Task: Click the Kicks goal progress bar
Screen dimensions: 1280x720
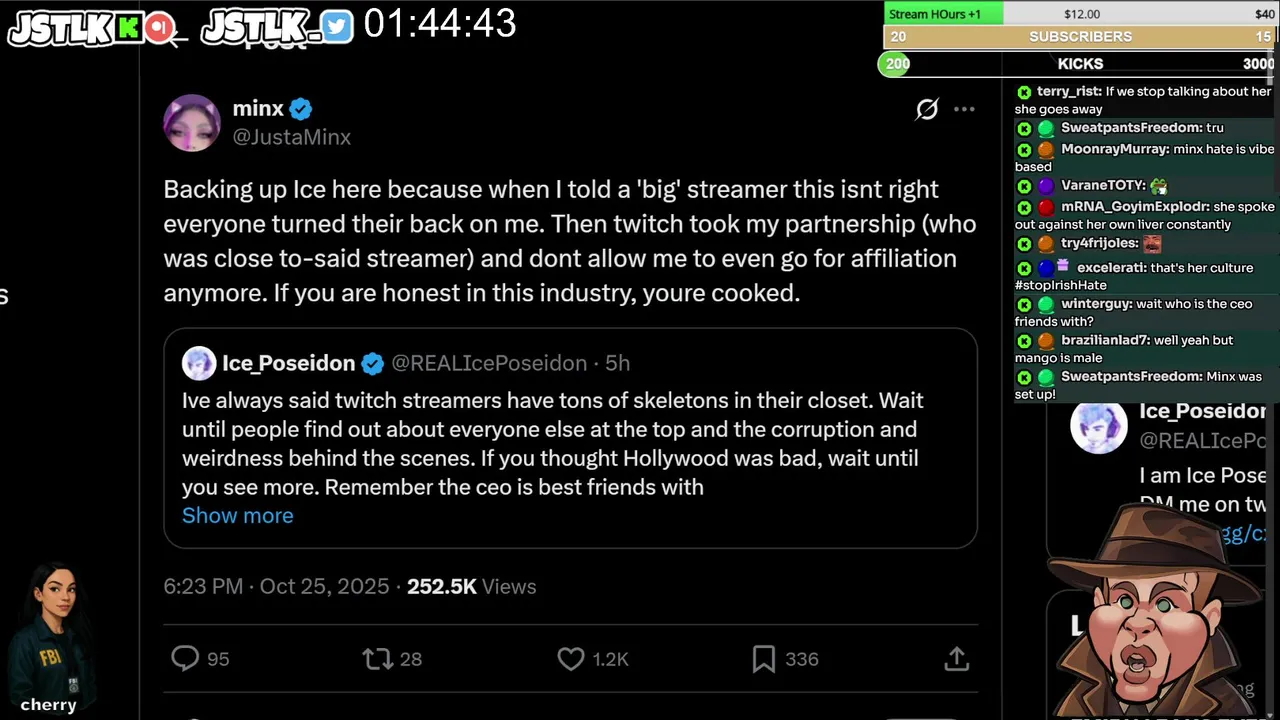Action: click(x=1080, y=64)
